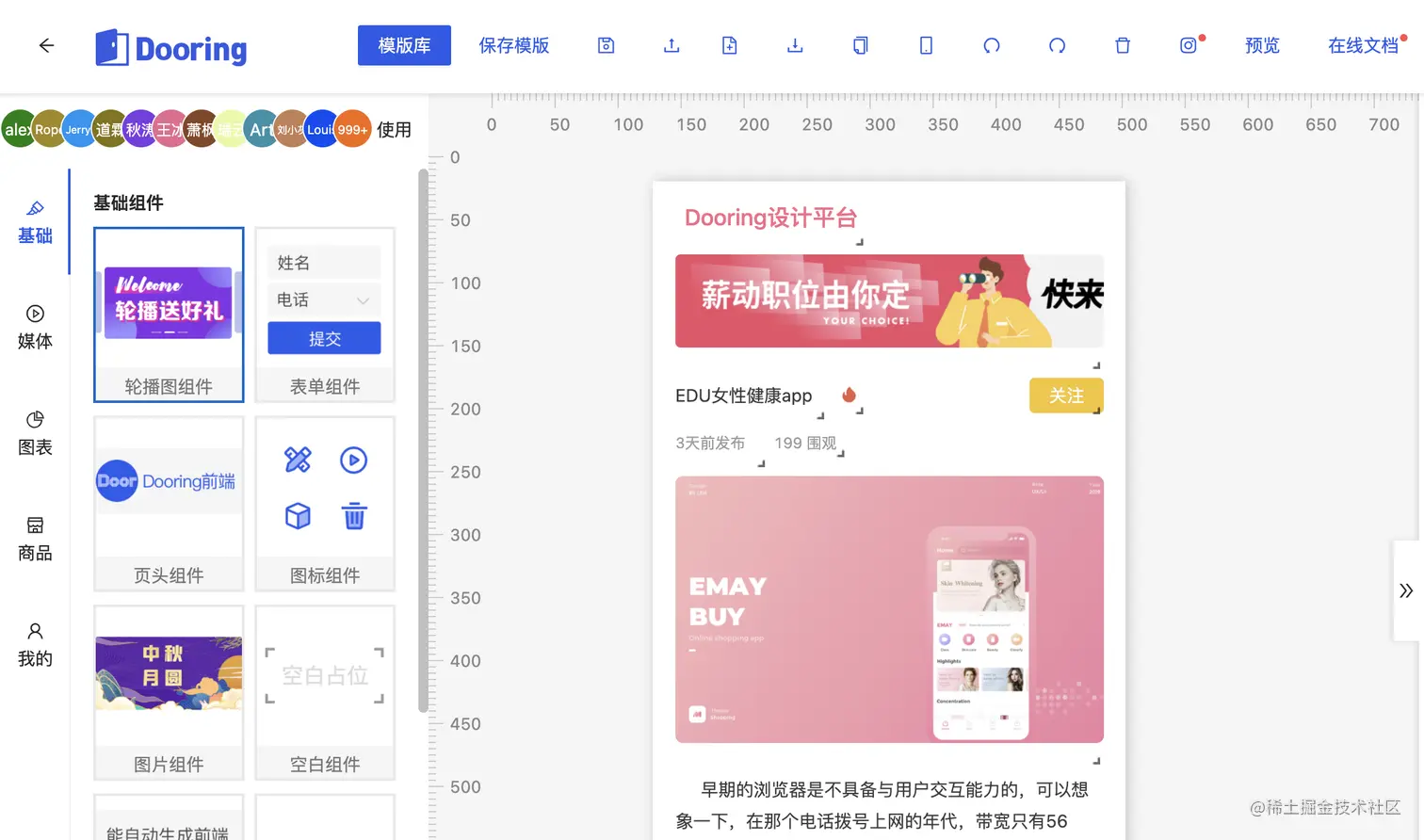This screenshot has height=840, width=1424.
Task: Switch to the 基础 sidebar tab
Action: [35, 222]
